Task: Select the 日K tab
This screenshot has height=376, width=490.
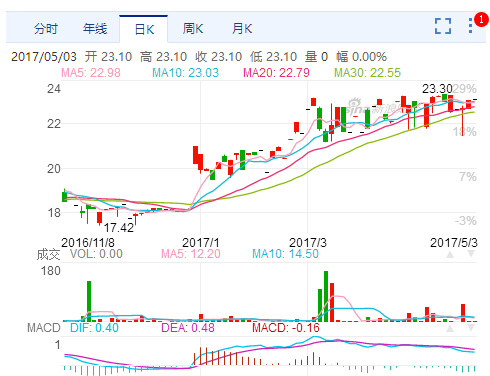Action: [144, 29]
